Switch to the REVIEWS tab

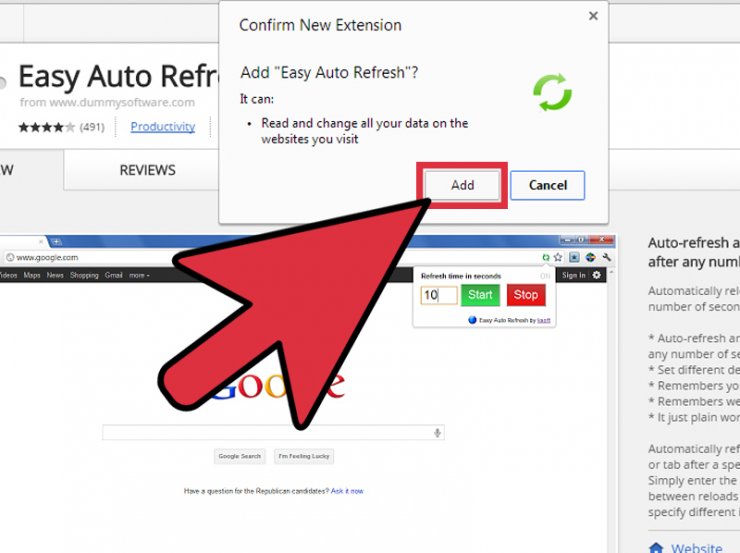(x=147, y=170)
